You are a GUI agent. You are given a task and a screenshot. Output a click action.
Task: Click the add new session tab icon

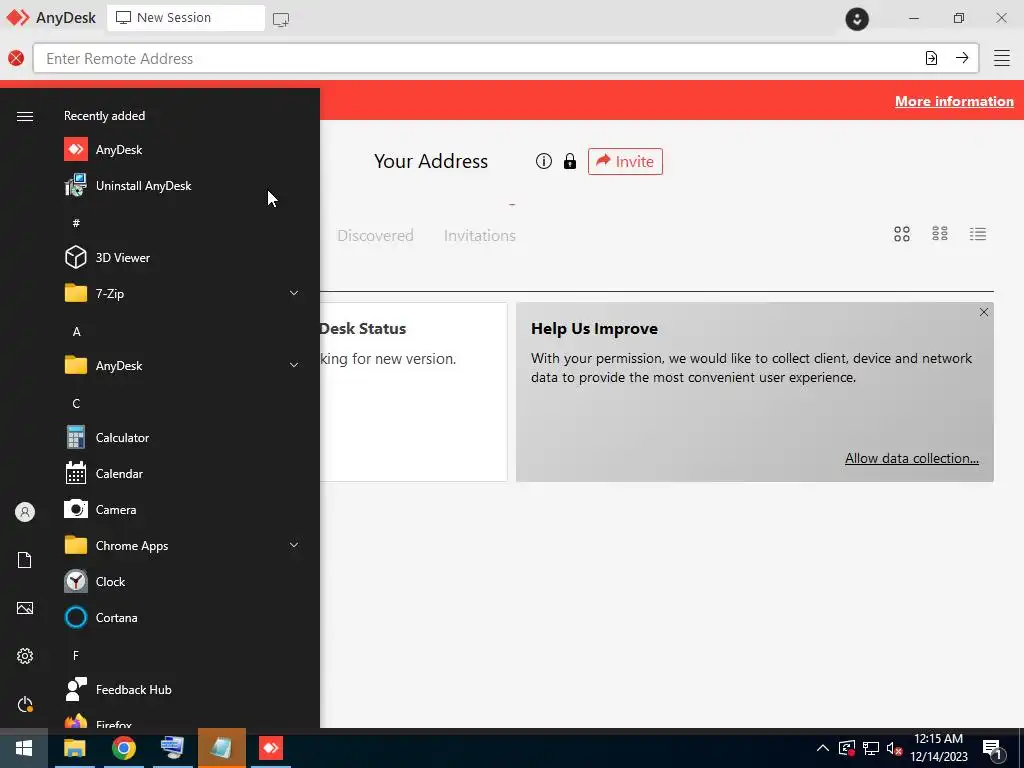coord(281,19)
